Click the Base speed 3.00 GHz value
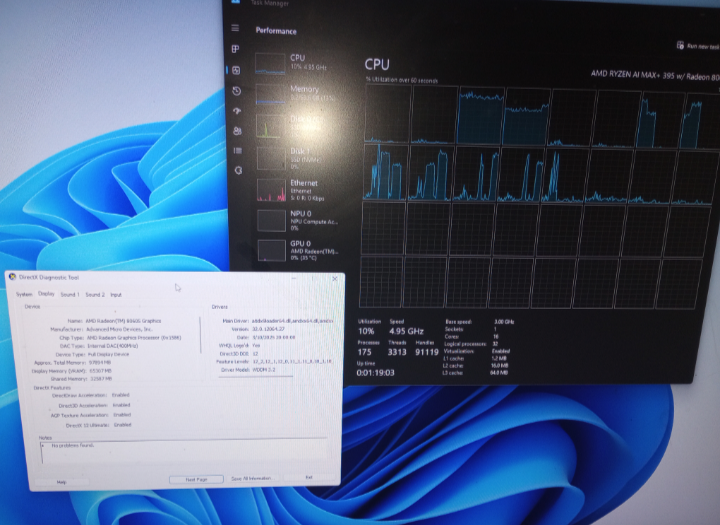Screen dimensions: 720x525 [x=504, y=322]
